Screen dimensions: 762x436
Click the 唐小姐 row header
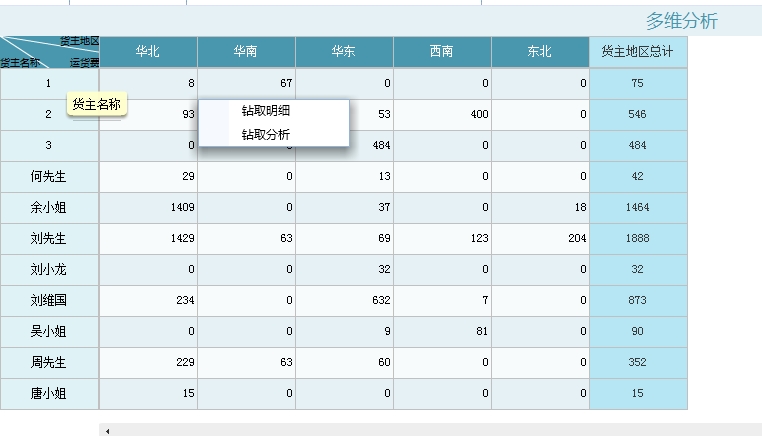(x=49, y=394)
